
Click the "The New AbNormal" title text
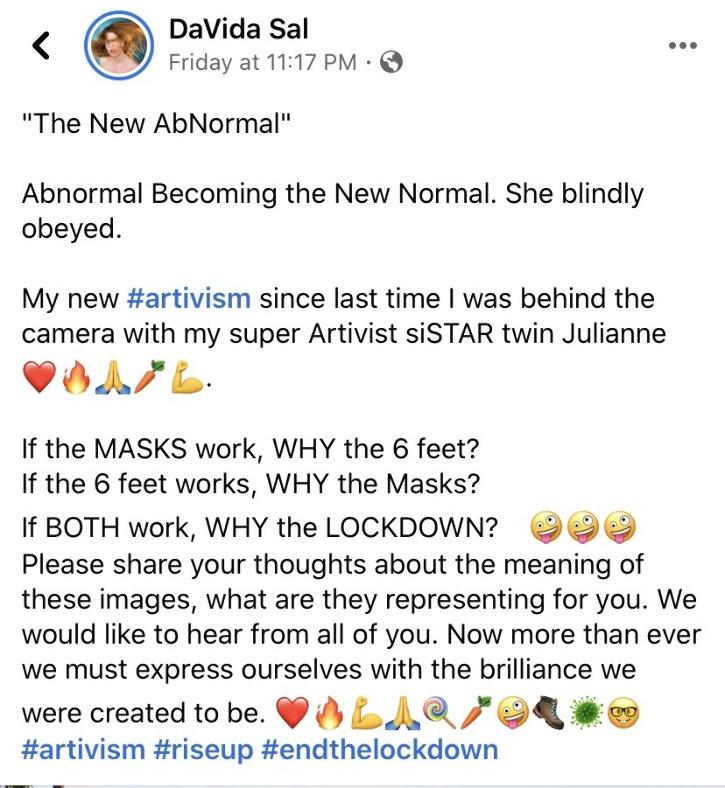click(156, 127)
